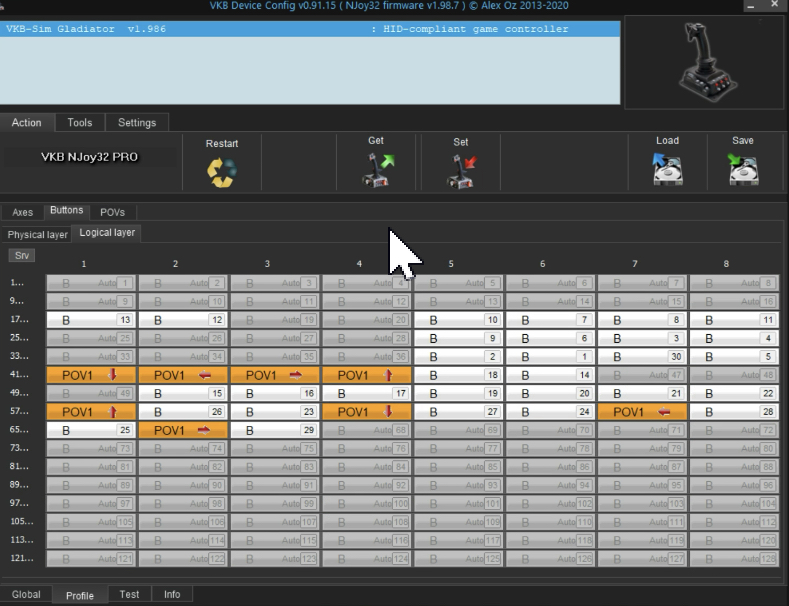
Task: Click disabled Auto cell 128
Action: tap(734, 559)
